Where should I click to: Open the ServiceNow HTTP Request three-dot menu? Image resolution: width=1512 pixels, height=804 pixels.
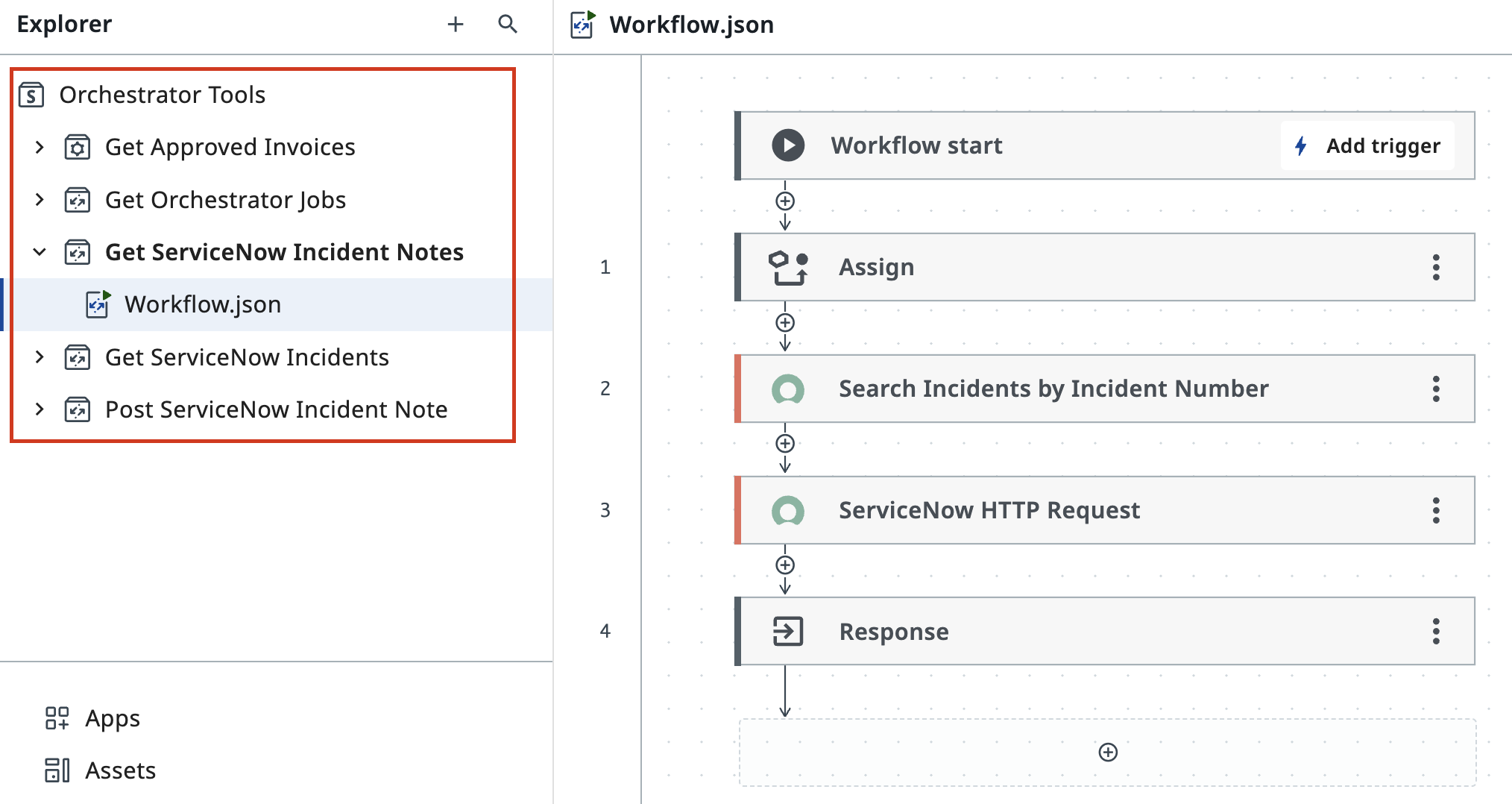(x=1436, y=510)
